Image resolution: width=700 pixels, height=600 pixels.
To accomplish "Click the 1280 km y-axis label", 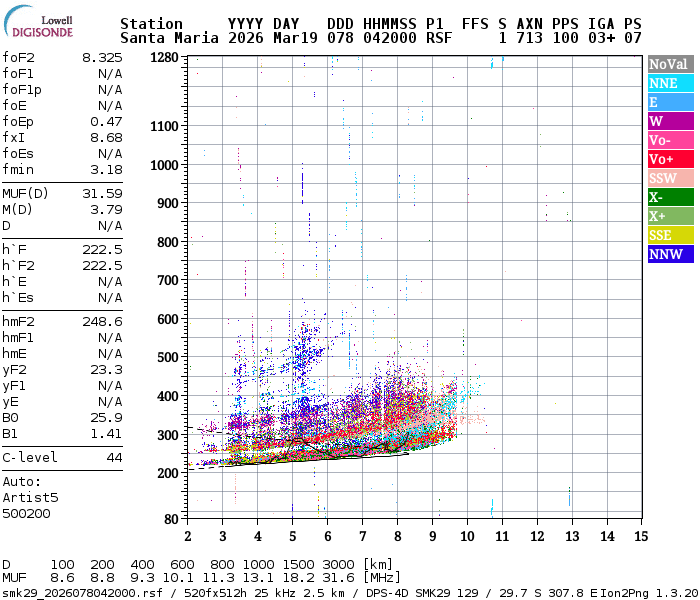I will 164,58.
